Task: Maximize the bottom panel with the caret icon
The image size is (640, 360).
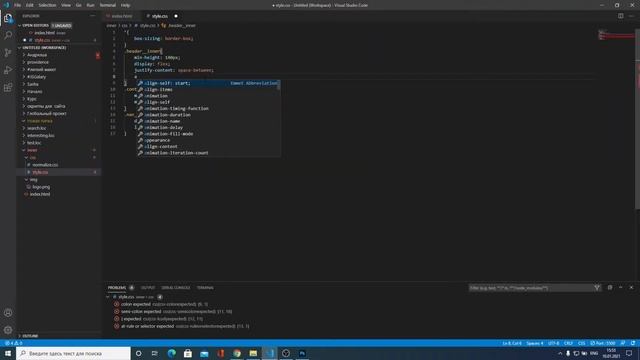Action: click(620, 288)
